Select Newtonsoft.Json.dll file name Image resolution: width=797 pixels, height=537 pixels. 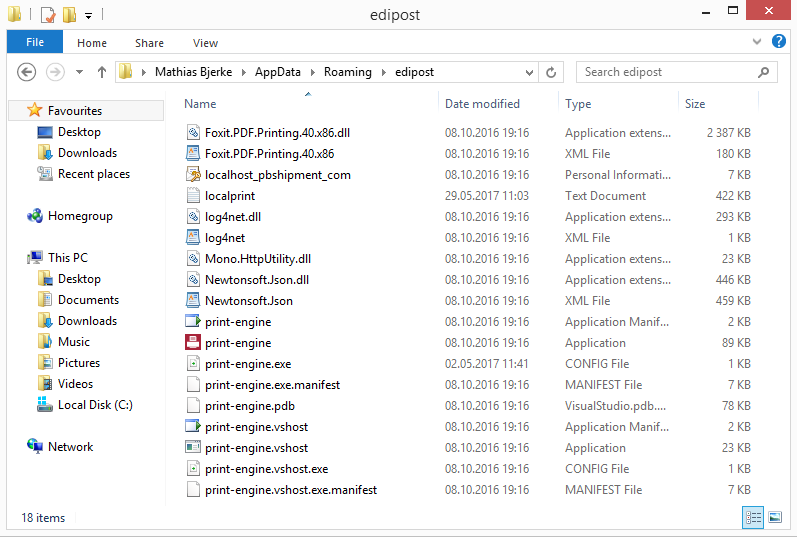pyautogui.click(x=257, y=280)
